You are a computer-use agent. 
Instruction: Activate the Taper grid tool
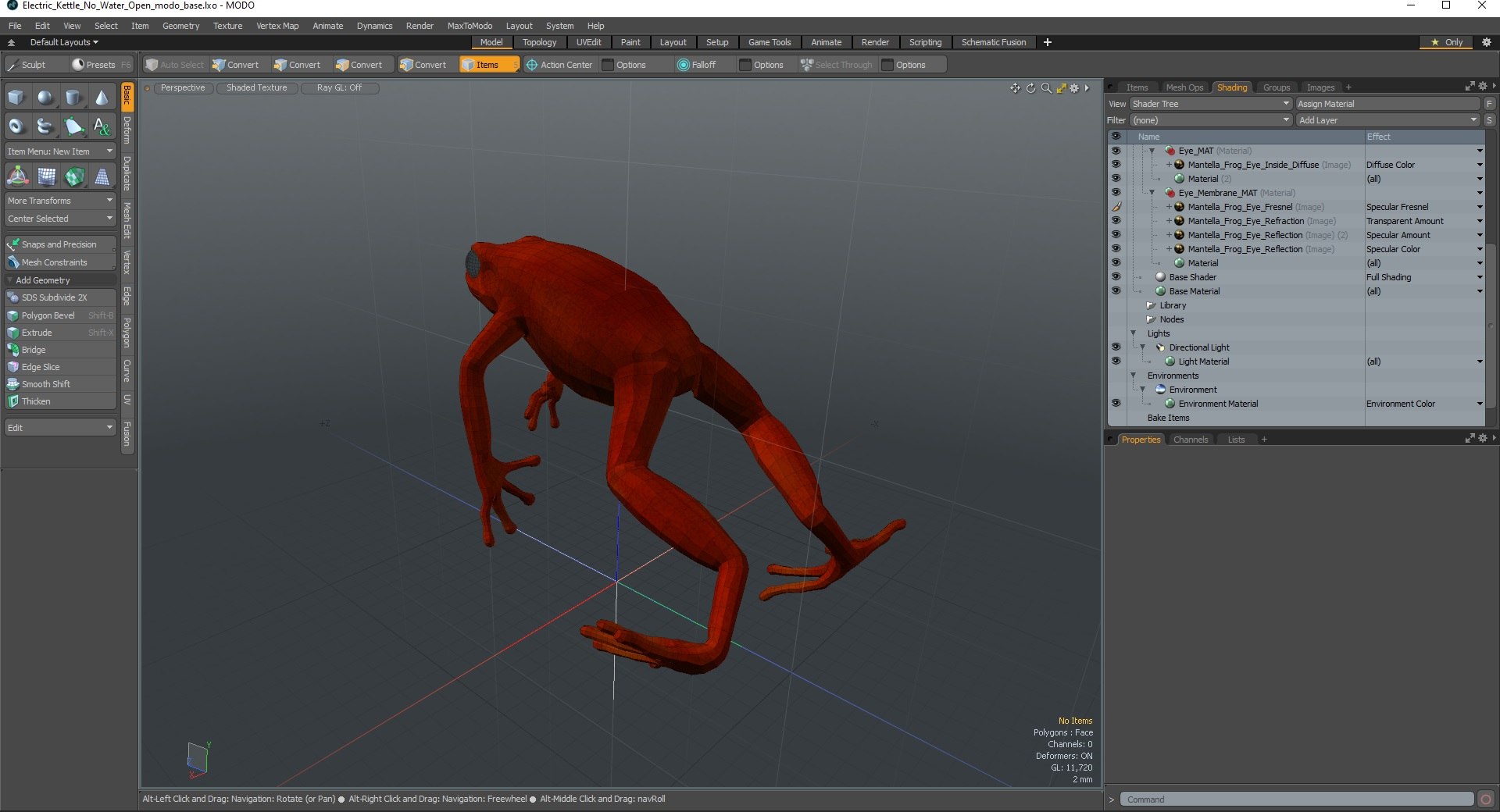[x=102, y=176]
